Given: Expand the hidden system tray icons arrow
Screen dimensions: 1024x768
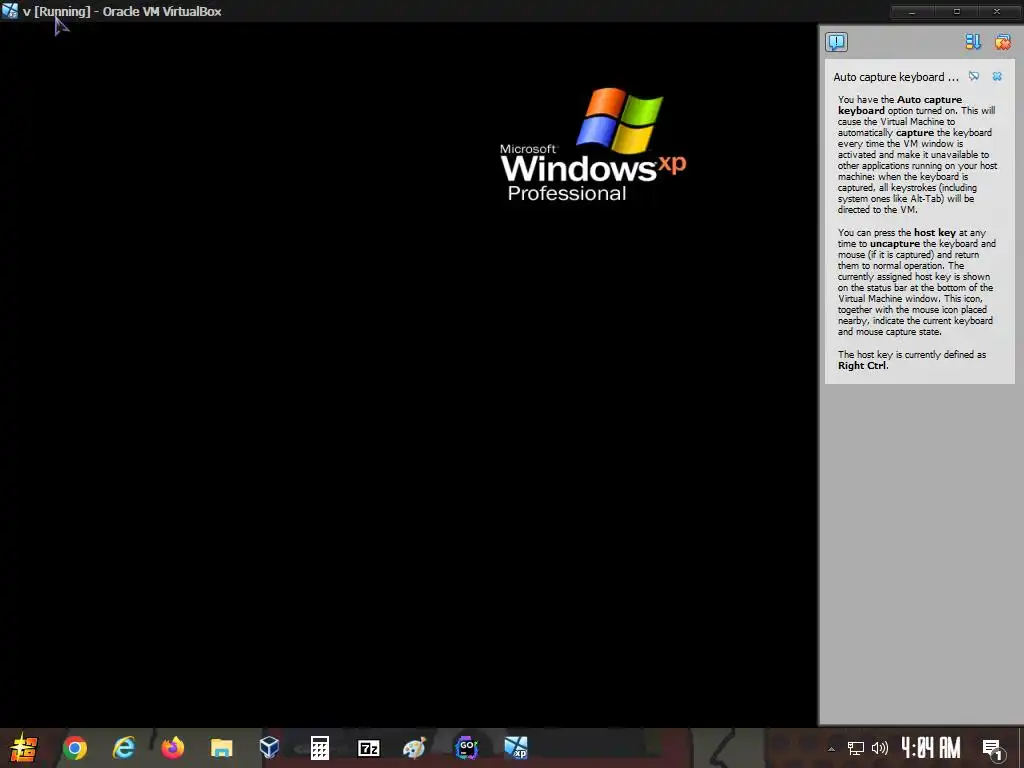Looking at the screenshot, I should pyautogui.click(x=831, y=748).
